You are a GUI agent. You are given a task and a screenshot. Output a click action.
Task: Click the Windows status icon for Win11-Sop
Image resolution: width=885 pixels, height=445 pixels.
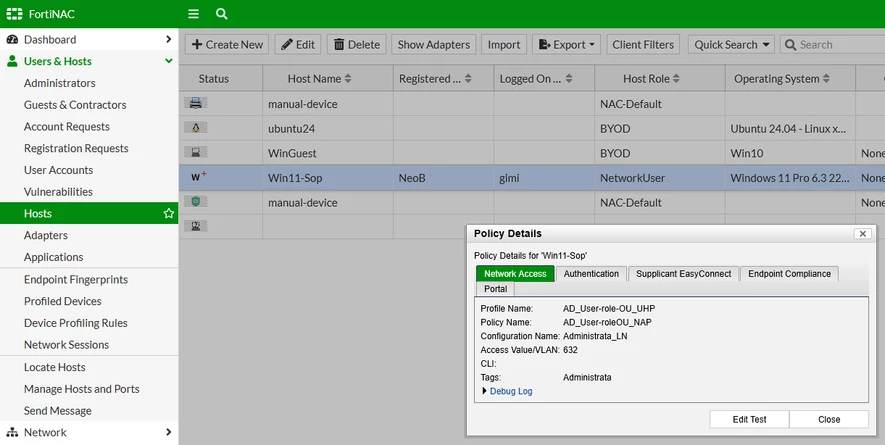pos(198,177)
